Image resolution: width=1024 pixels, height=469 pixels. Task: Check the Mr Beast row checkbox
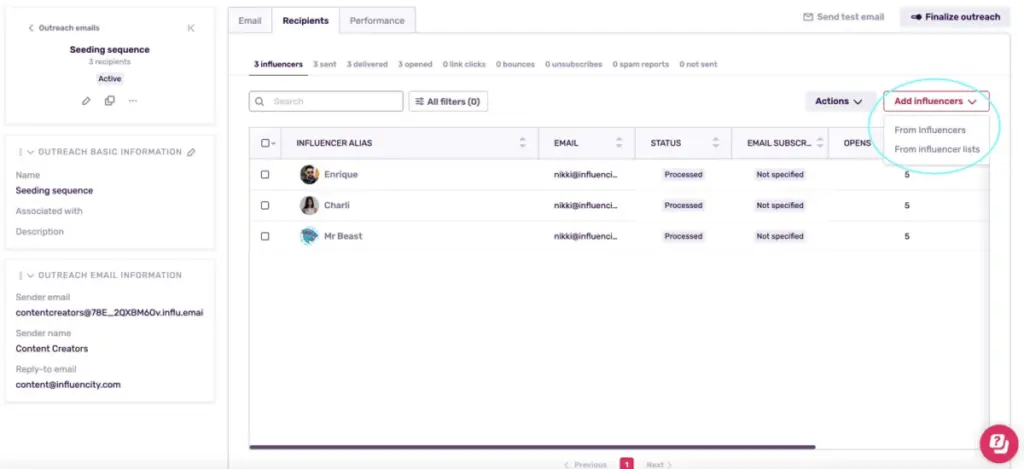[265, 237]
